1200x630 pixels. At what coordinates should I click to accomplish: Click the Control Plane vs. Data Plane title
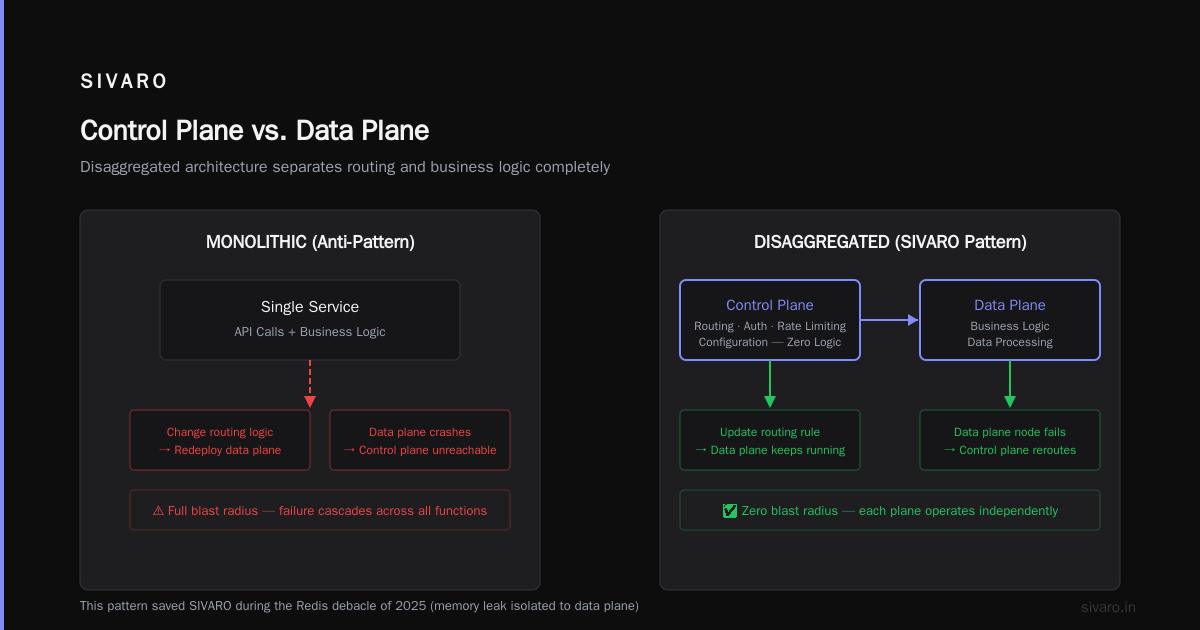255,131
